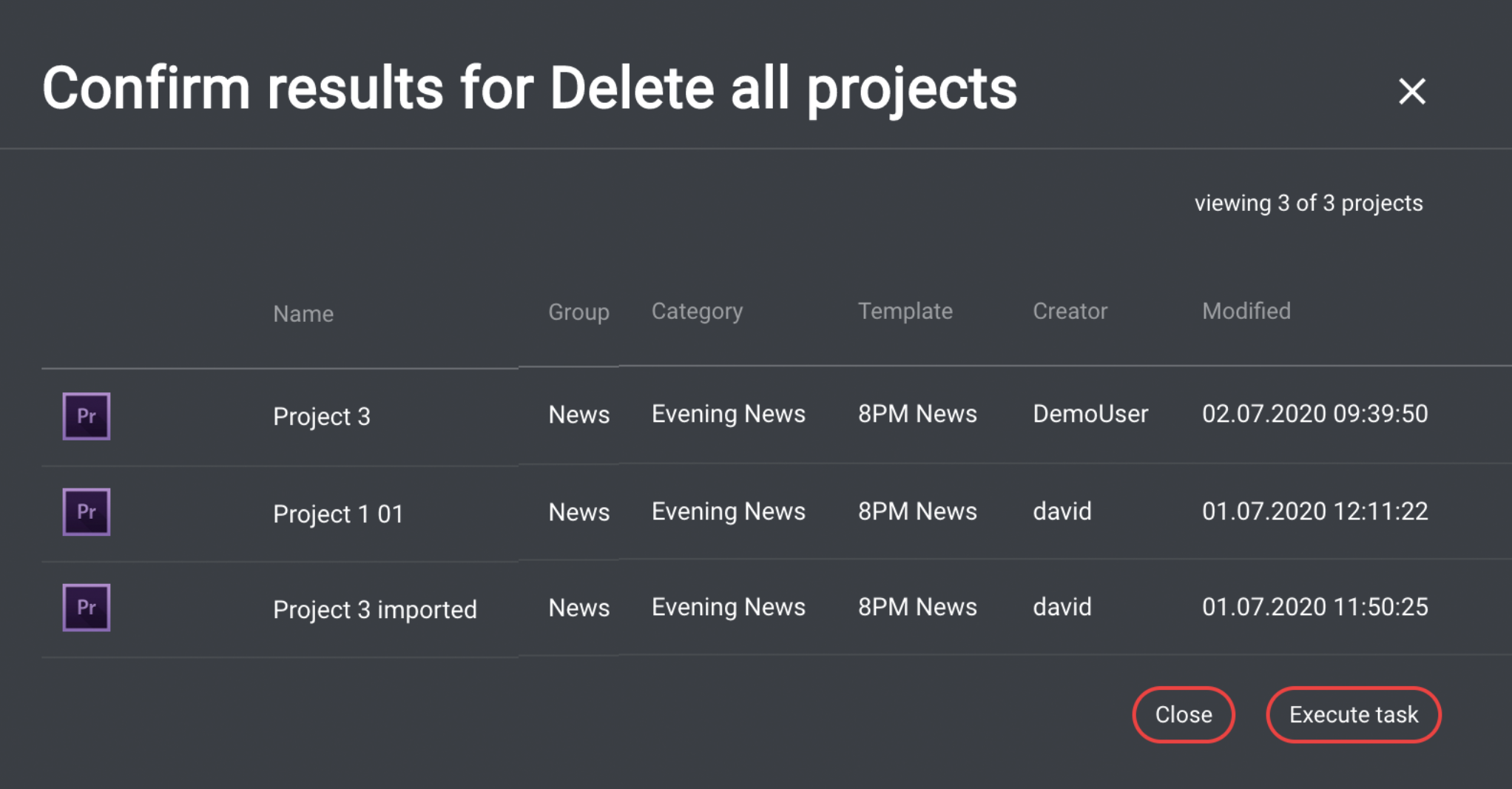Select the Project 3 name
Viewport: 1512px width, 789px height.
[322, 416]
